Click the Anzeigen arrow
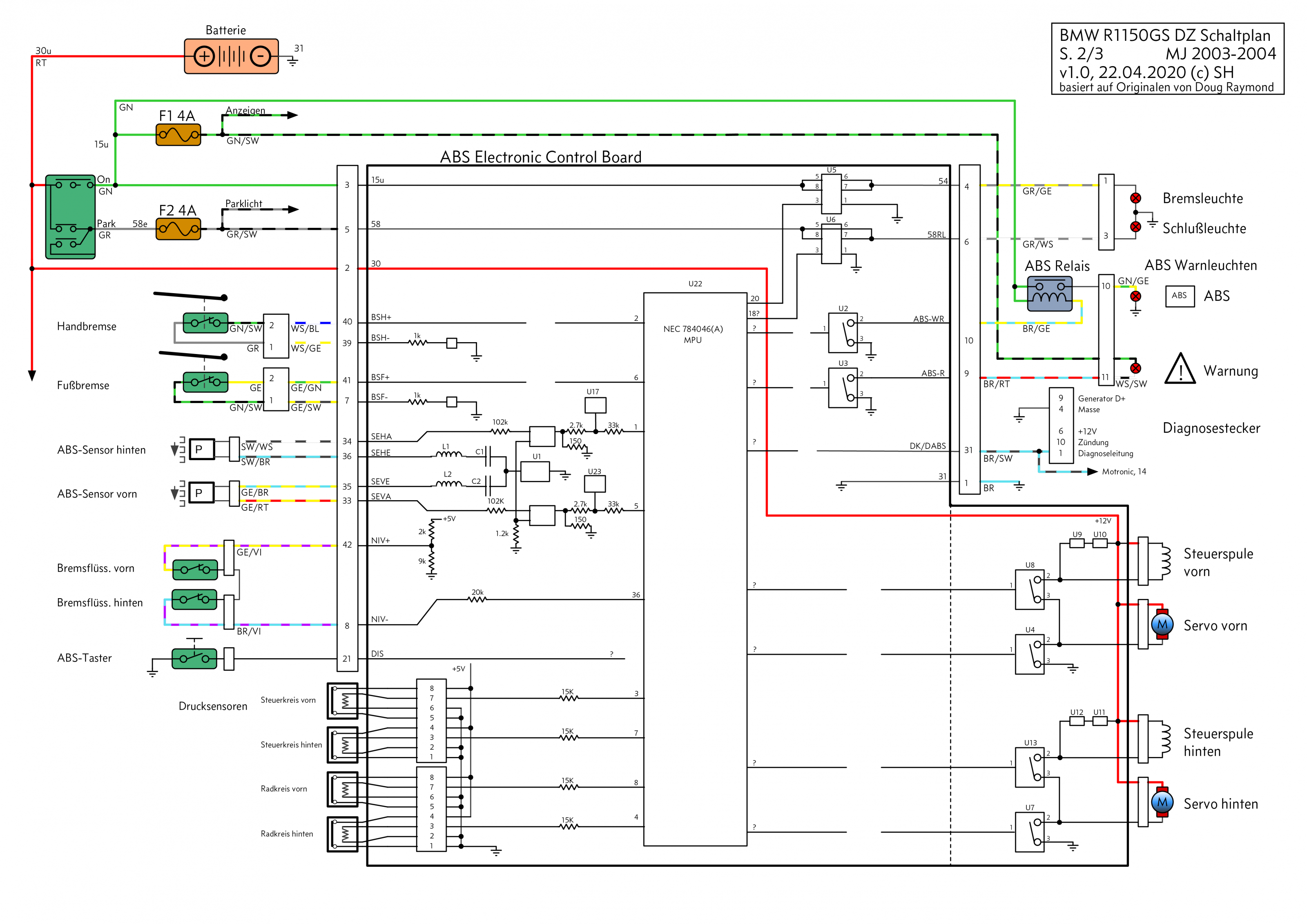This screenshot has width=1307, height=924. point(292,115)
